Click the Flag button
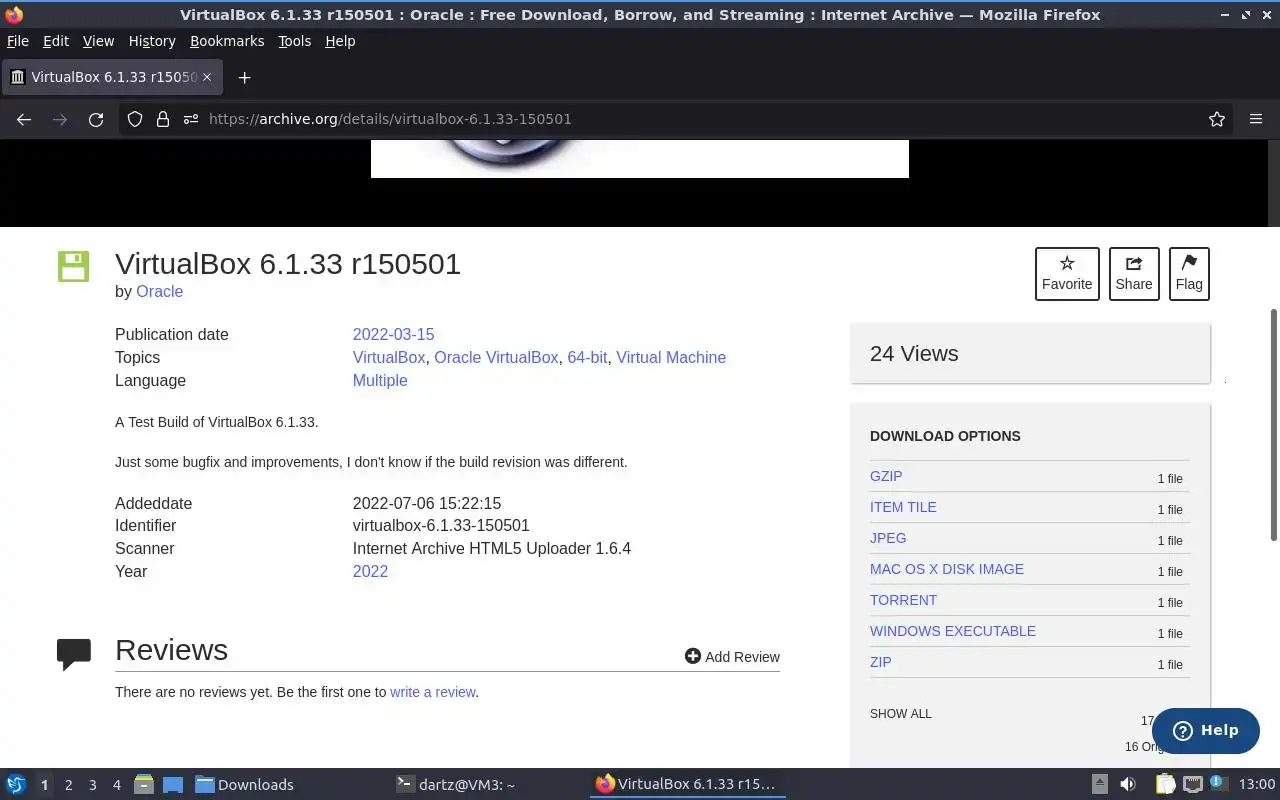Screen dimensions: 1280x800 (x=1189, y=273)
